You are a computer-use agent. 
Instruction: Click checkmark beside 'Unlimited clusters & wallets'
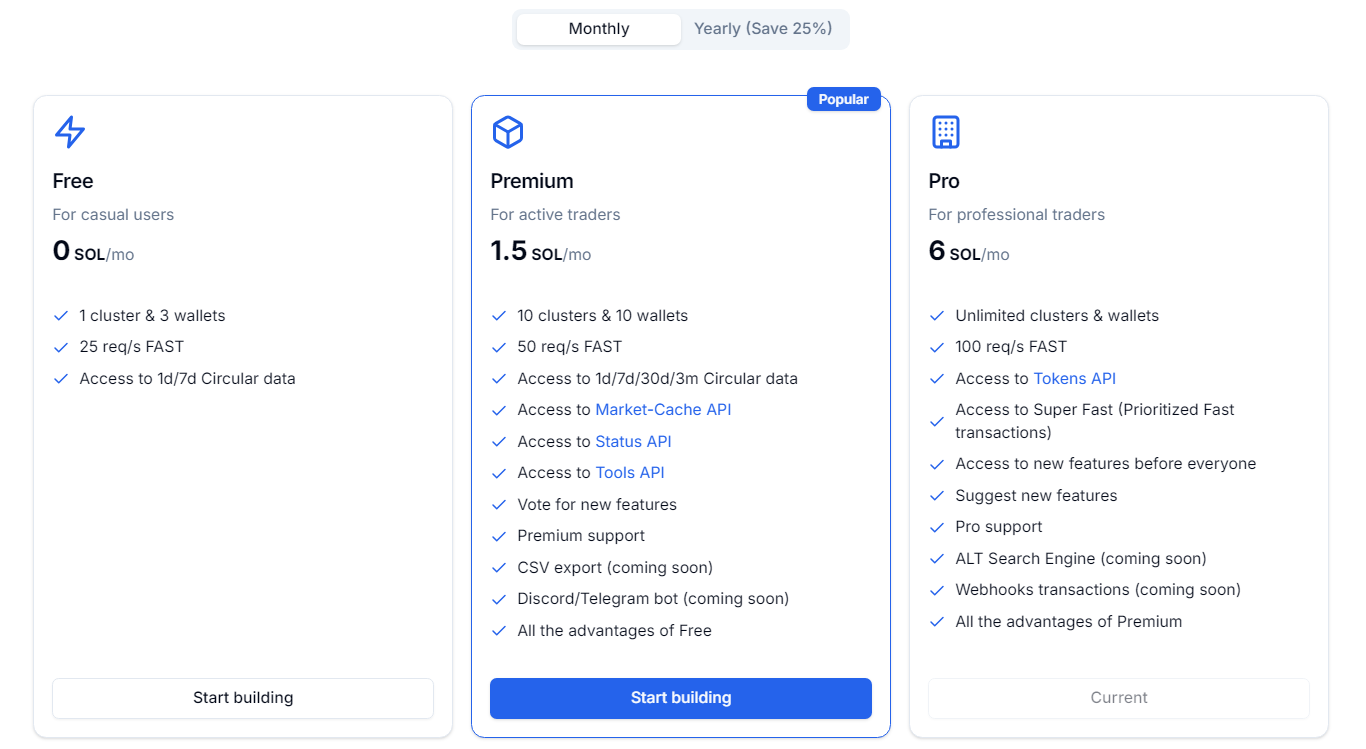937,316
